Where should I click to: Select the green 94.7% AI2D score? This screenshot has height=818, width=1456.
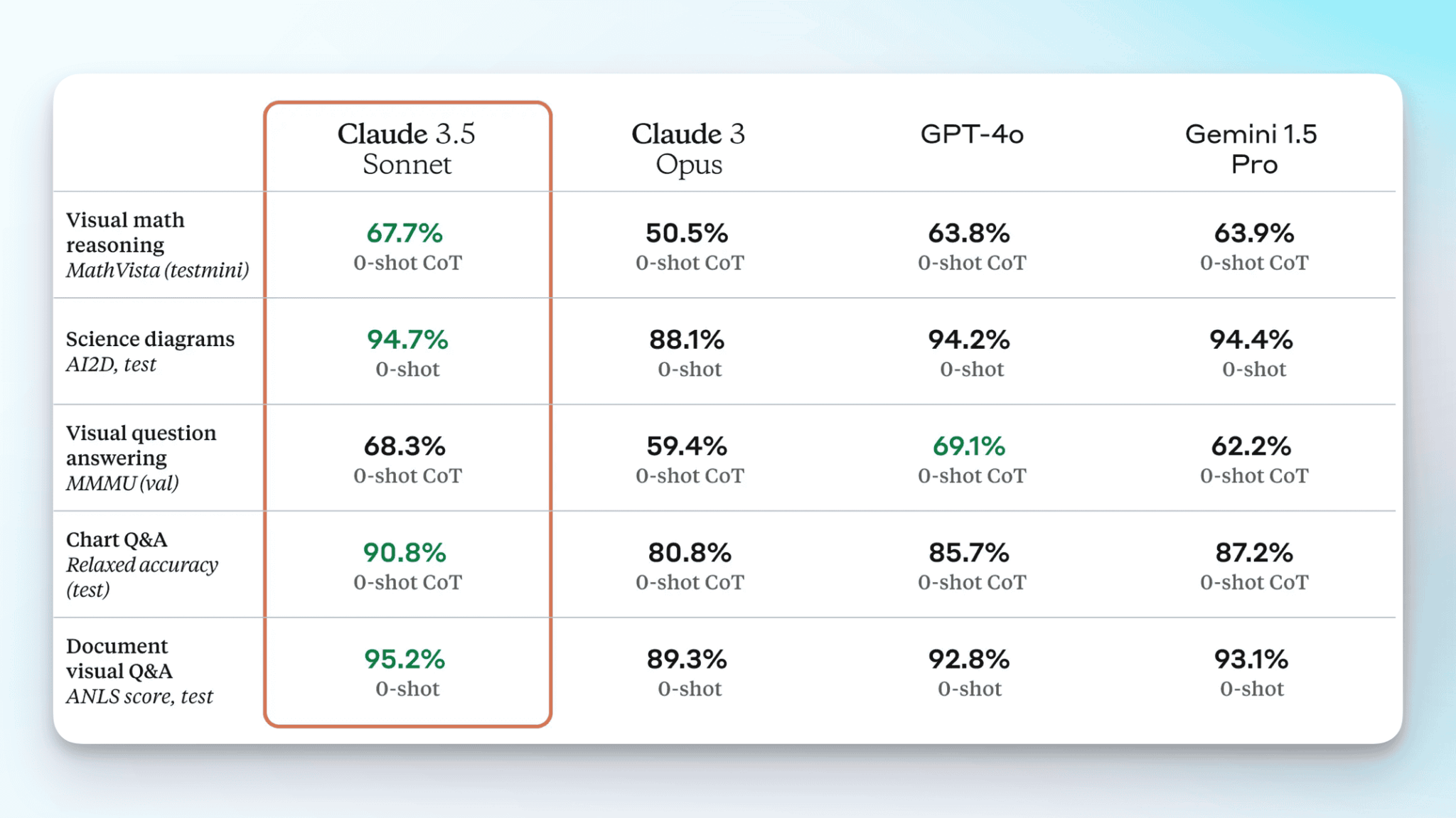point(407,340)
